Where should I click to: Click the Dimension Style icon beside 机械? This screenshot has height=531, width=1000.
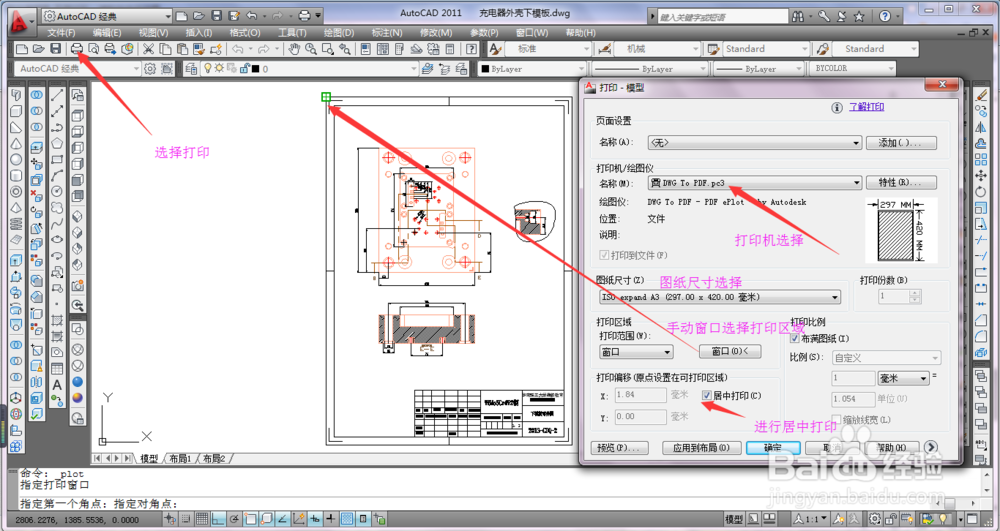click(x=605, y=48)
